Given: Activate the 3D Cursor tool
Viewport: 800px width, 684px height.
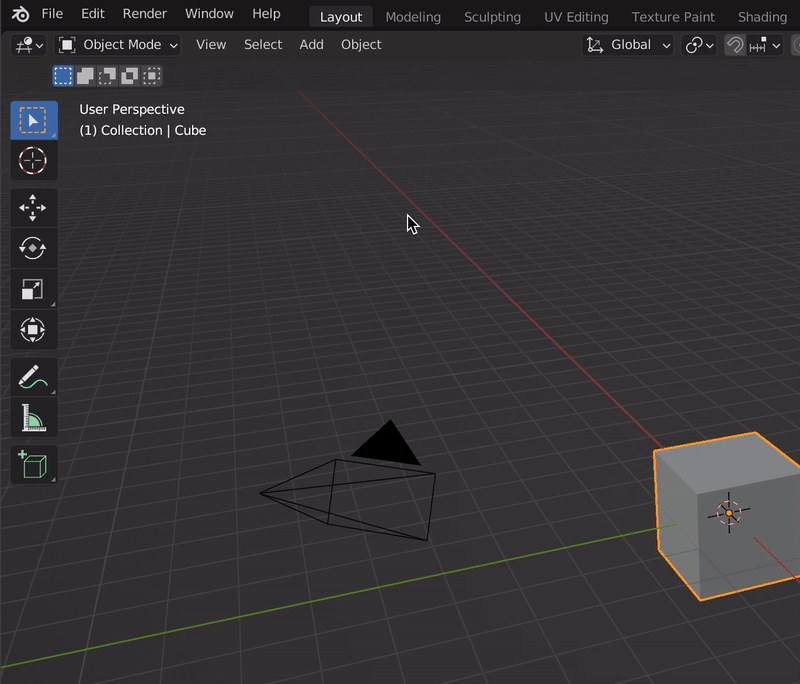Looking at the screenshot, I should (33, 161).
